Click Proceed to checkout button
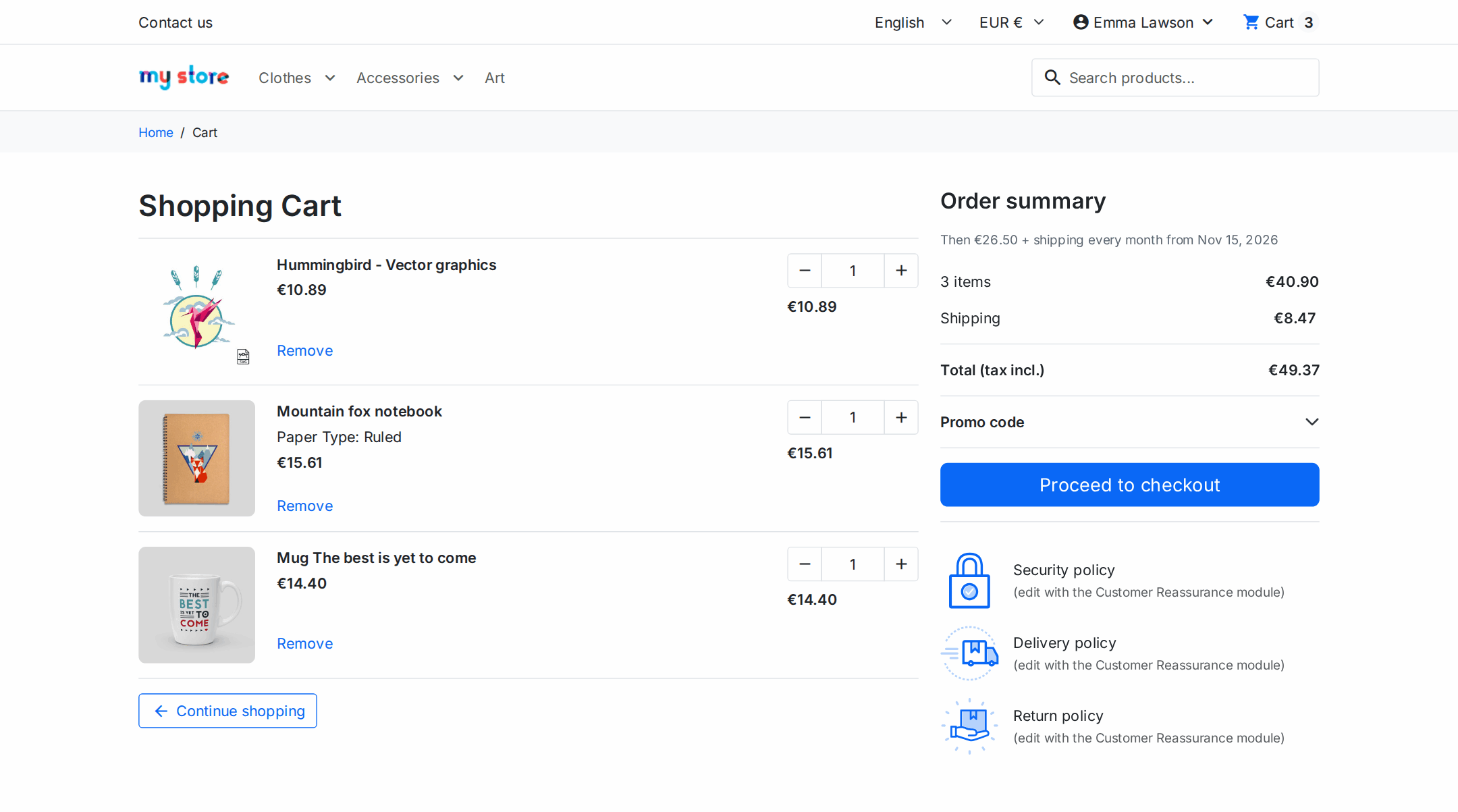This screenshot has height=812, width=1458. pyautogui.click(x=1129, y=485)
